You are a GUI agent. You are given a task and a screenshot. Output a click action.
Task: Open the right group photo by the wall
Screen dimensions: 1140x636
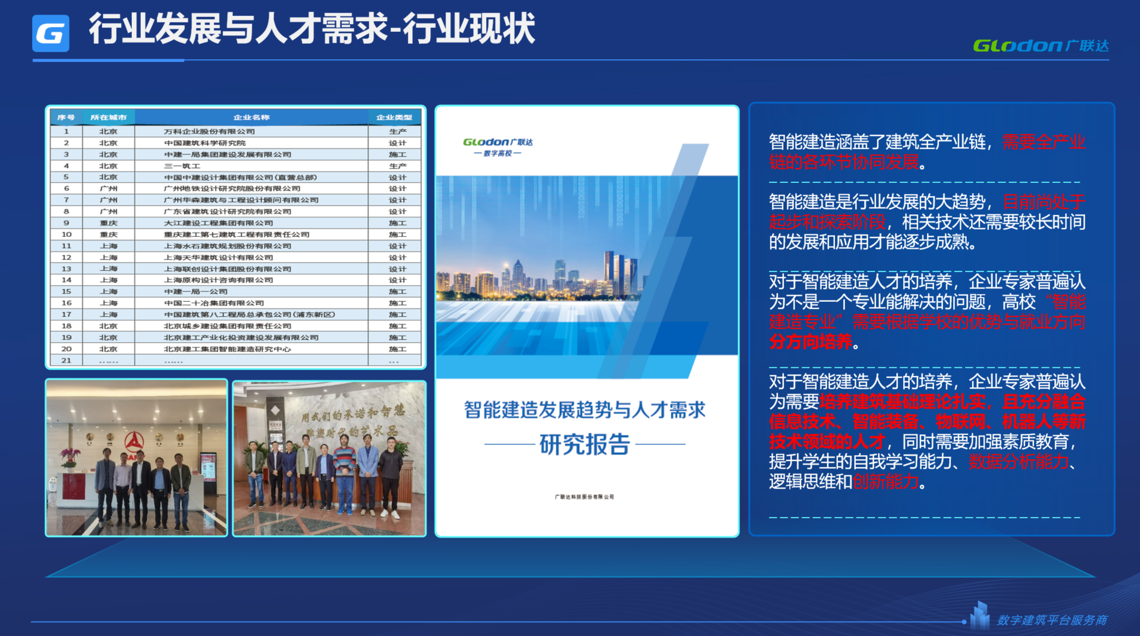[329, 457]
